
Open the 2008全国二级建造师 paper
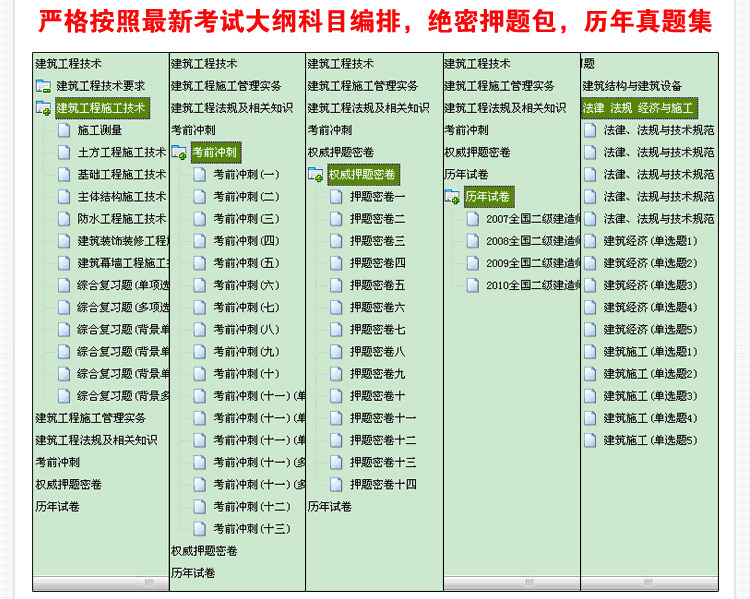tap(533, 241)
